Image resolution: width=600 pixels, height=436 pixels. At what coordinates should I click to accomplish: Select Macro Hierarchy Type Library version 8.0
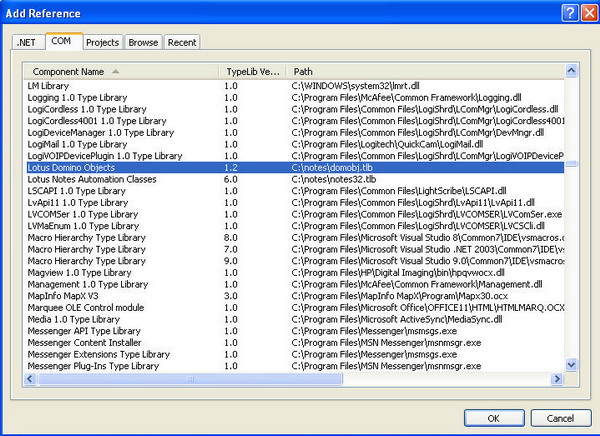point(295,238)
